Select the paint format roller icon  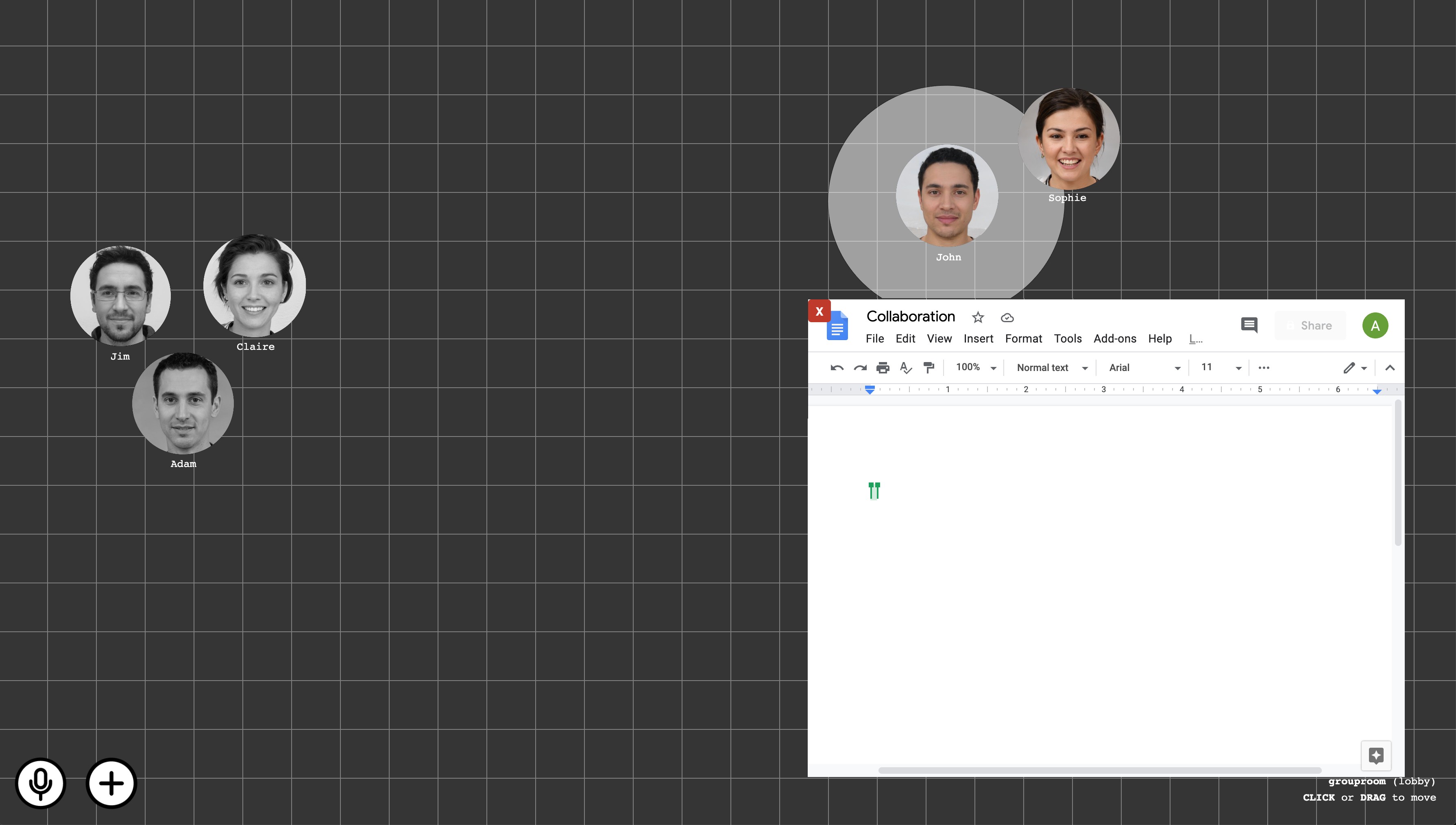point(929,368)
